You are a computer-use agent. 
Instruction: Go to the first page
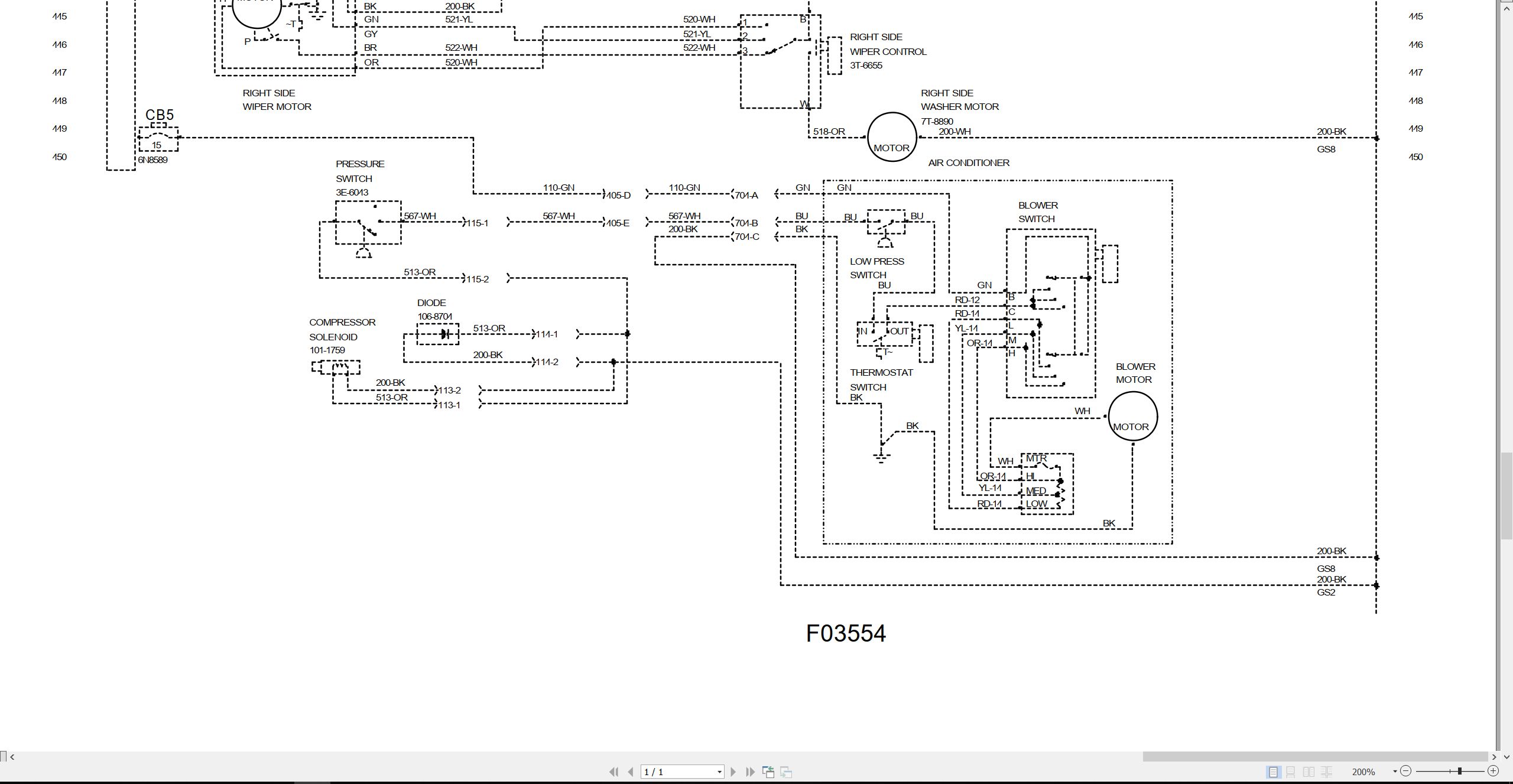[x=613, y=772]
